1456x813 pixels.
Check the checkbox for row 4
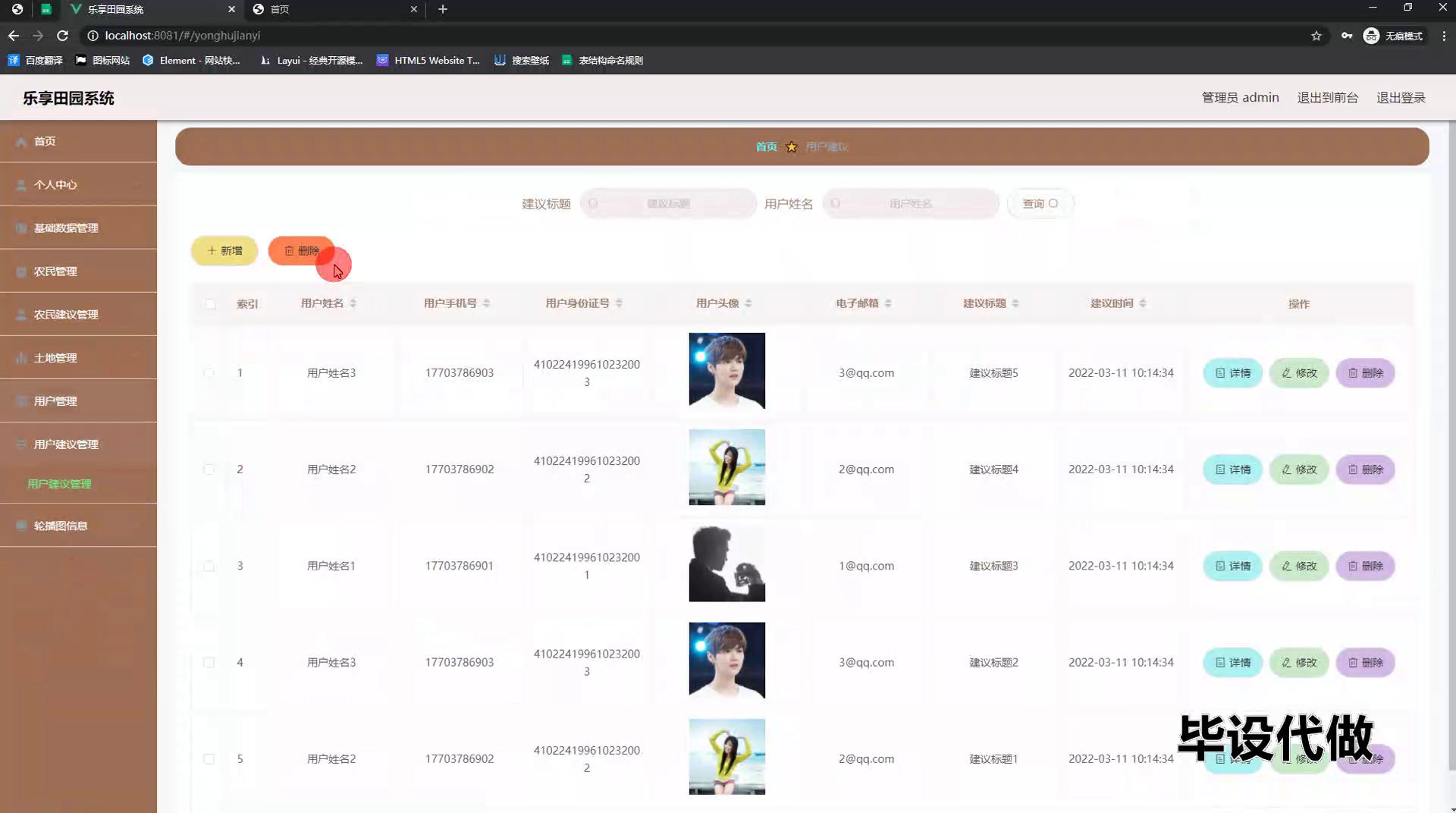tap(209, 662)
